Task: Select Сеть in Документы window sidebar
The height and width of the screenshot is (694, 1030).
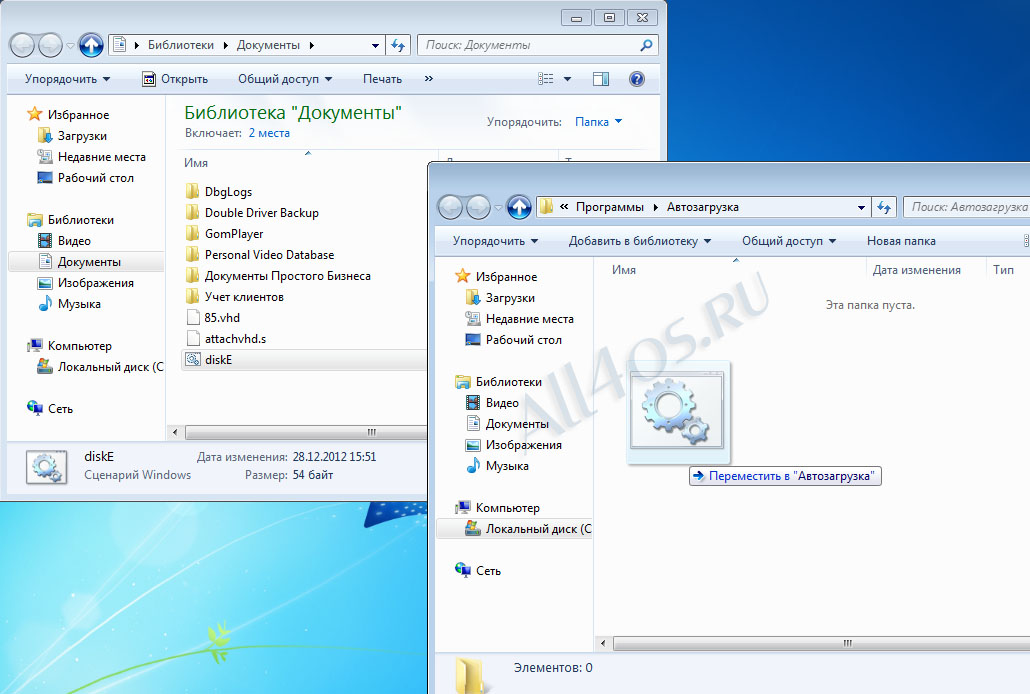Action: [x=50, y=409]
